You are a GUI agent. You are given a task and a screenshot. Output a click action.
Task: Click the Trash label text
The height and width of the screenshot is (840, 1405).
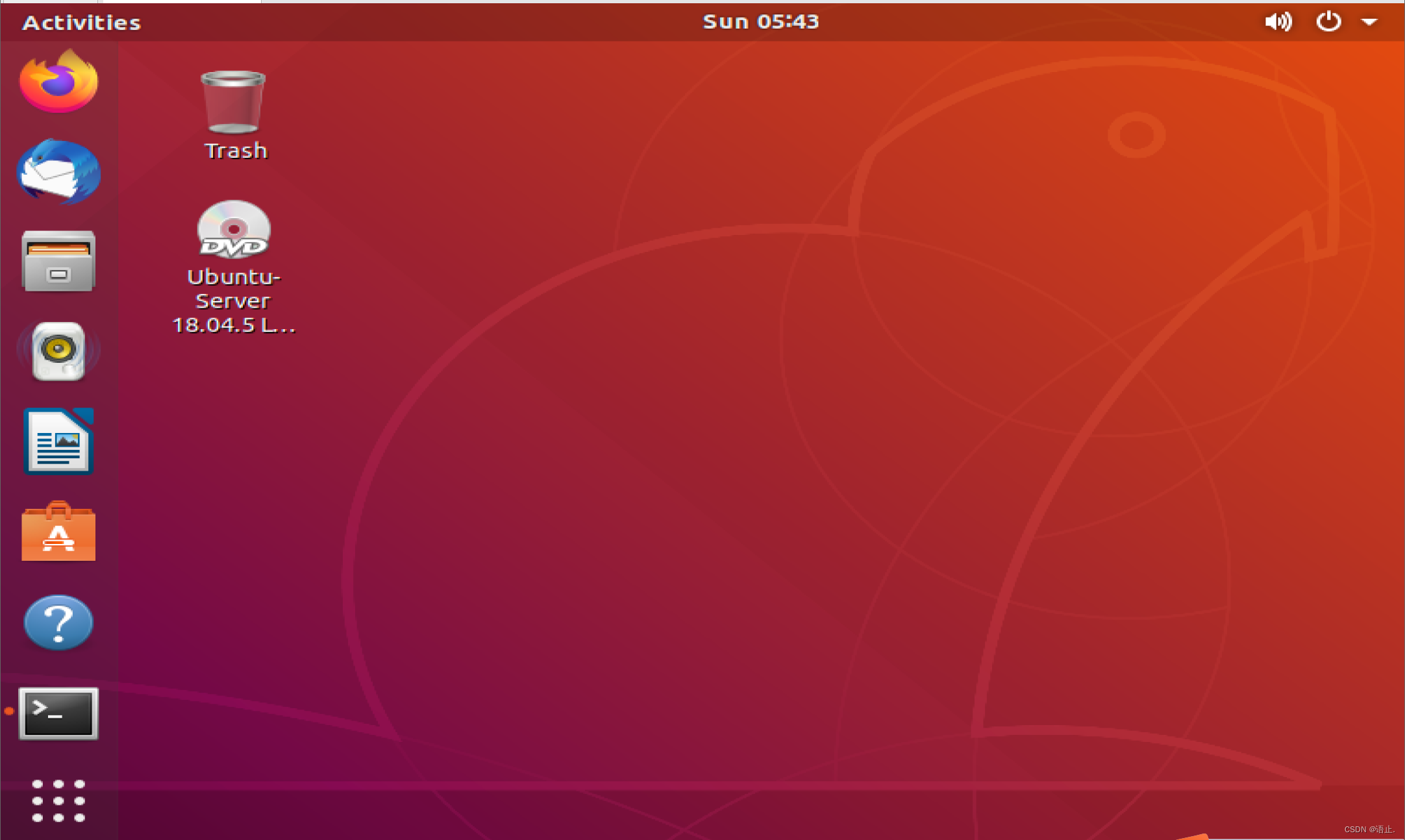(234, 151)
